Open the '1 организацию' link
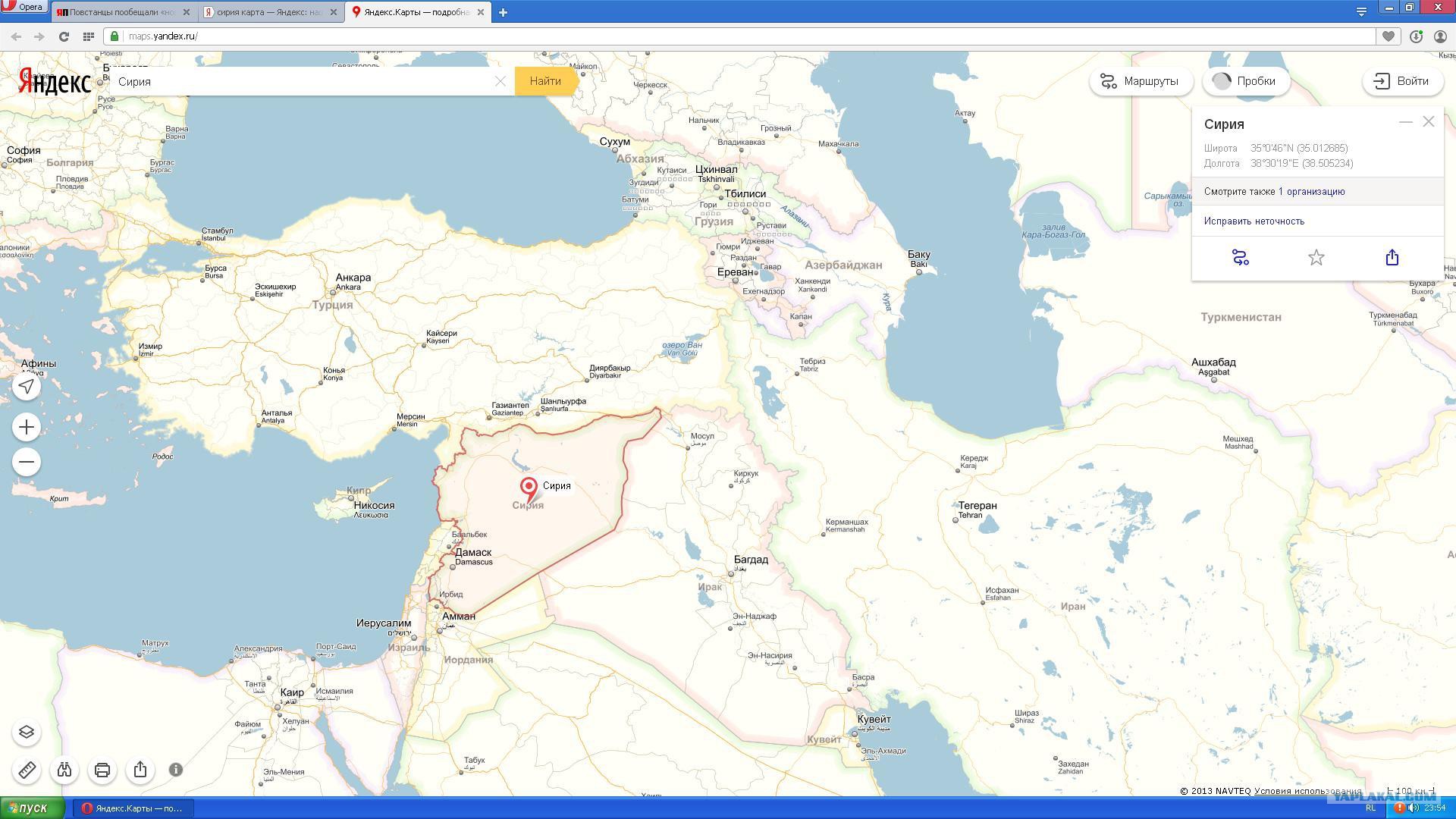 [x=1311, y=192]
